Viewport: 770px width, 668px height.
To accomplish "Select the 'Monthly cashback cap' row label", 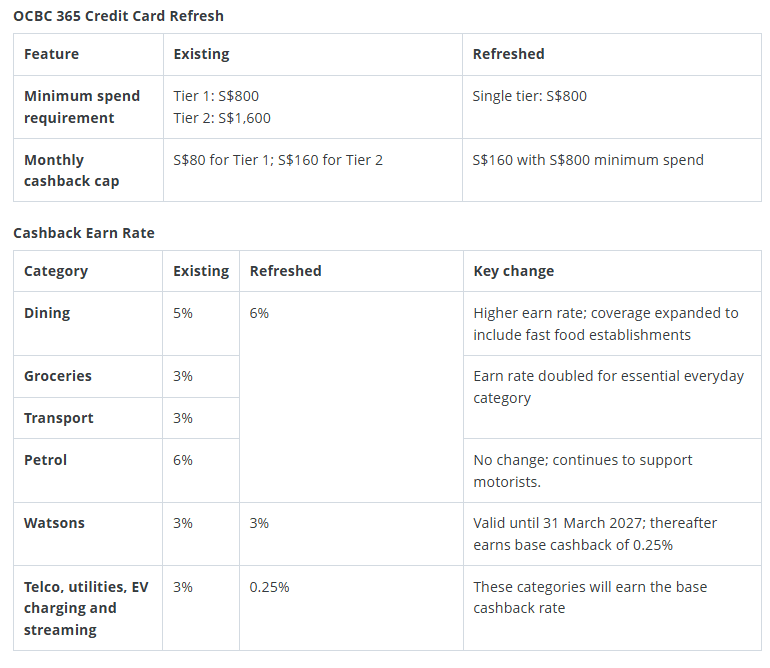I will click(72, 170).
